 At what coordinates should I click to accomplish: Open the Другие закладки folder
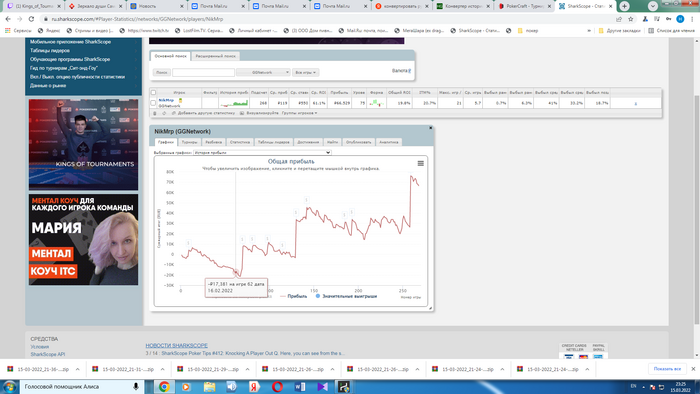[x=620, y=31]
